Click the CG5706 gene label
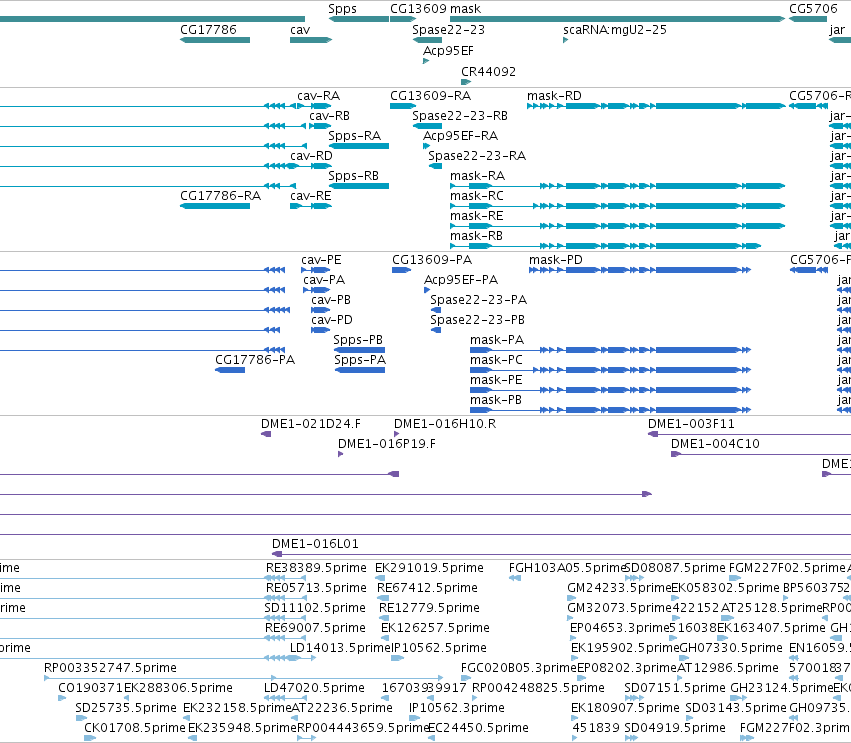 click(x=814, y=9)
